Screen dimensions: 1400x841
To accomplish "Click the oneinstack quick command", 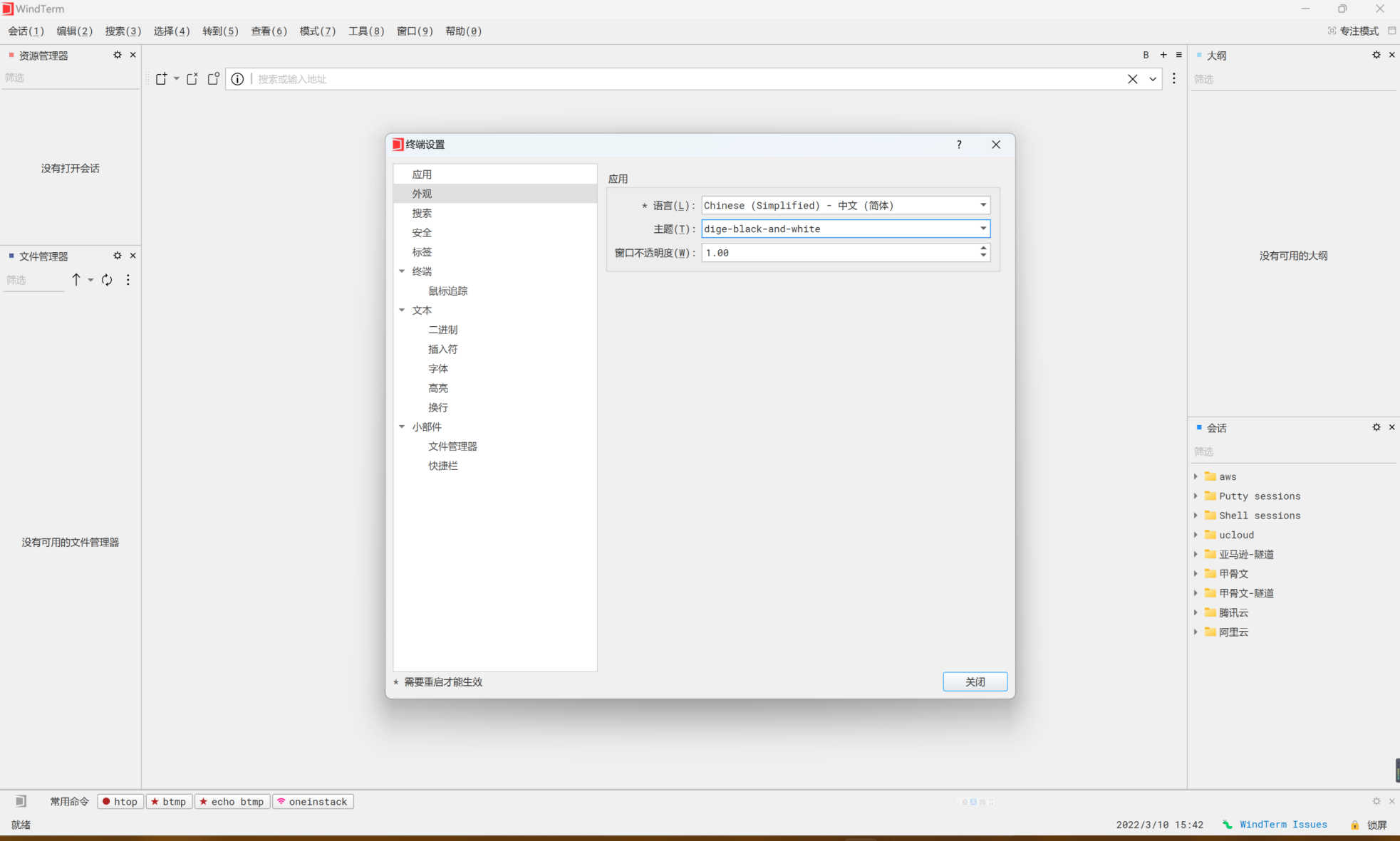I will click(313, 801).
